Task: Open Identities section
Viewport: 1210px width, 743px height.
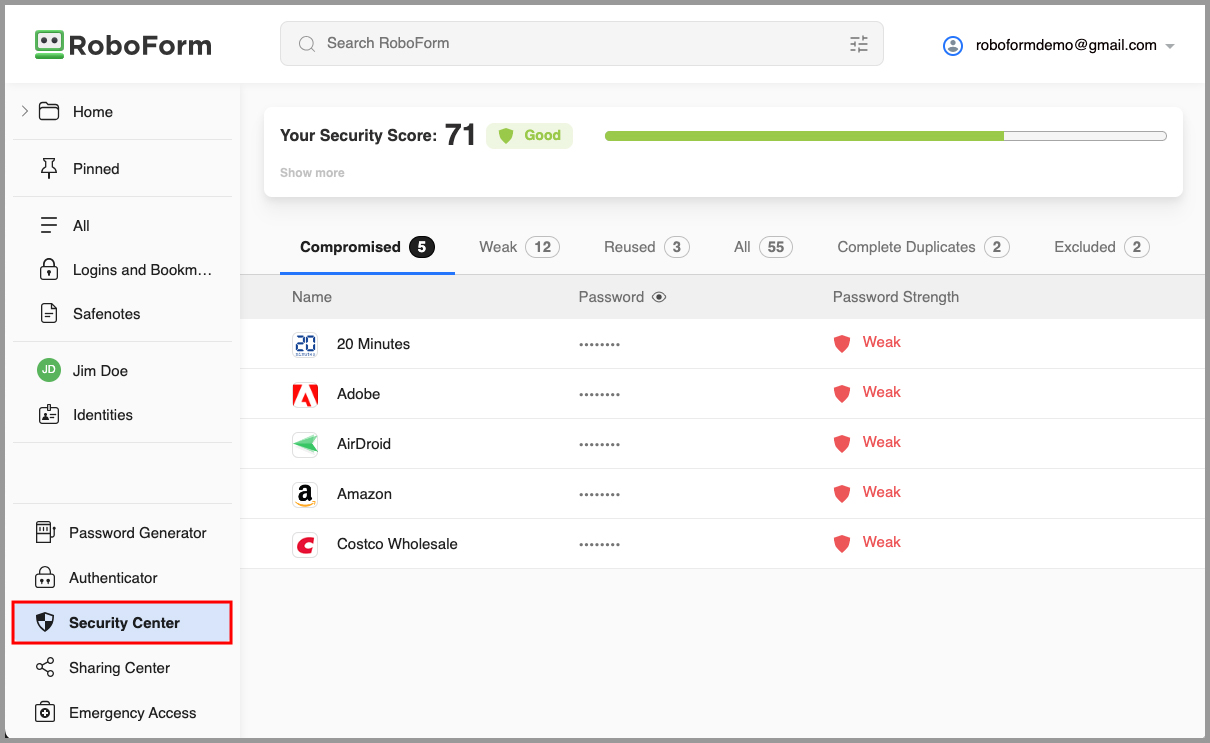Action: point(102,415)
